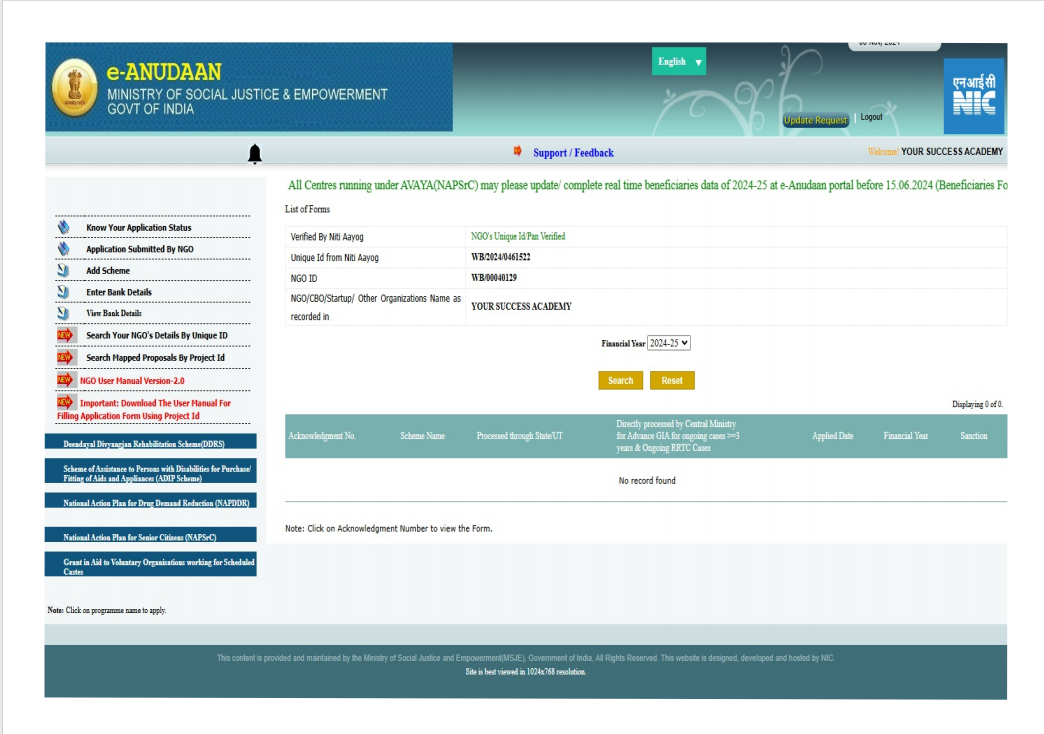Viewport: 1044px width, 734px height.
Task: Open View Bank Details menu item
Action: click(114, 314)
